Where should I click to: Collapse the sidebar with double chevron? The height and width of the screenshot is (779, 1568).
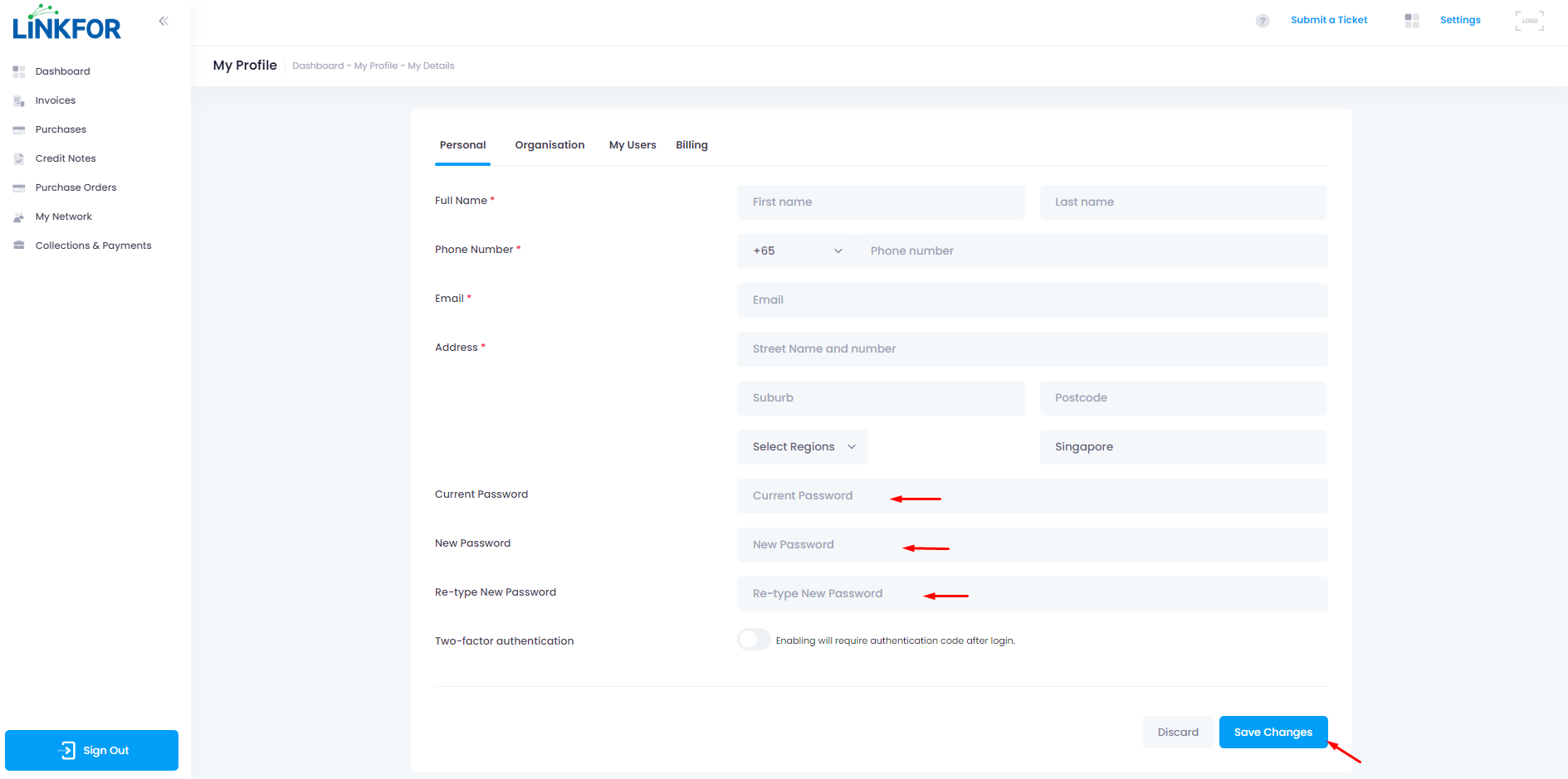[x=164, y=21]
